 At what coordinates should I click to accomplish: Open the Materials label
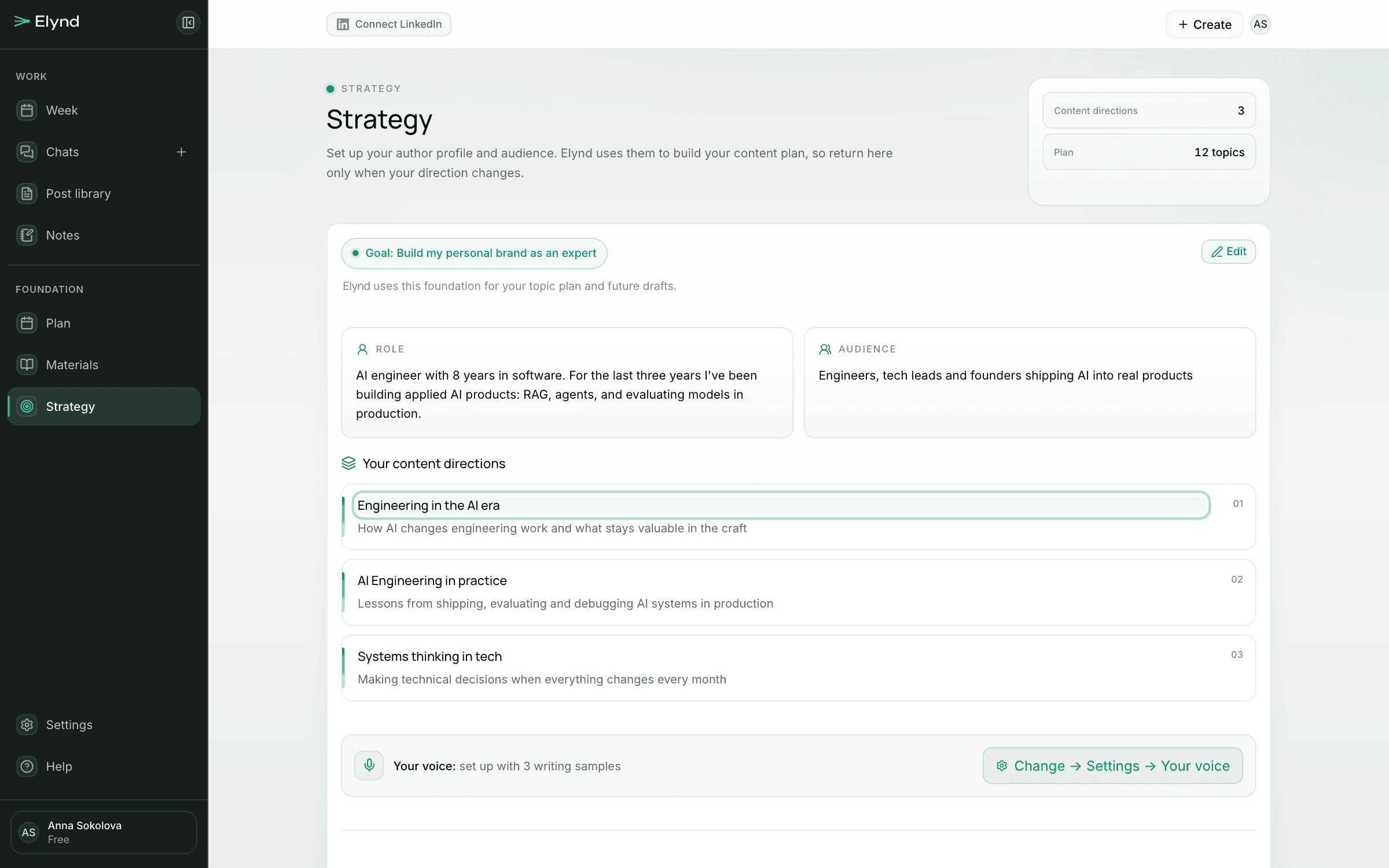coord(72,365)
